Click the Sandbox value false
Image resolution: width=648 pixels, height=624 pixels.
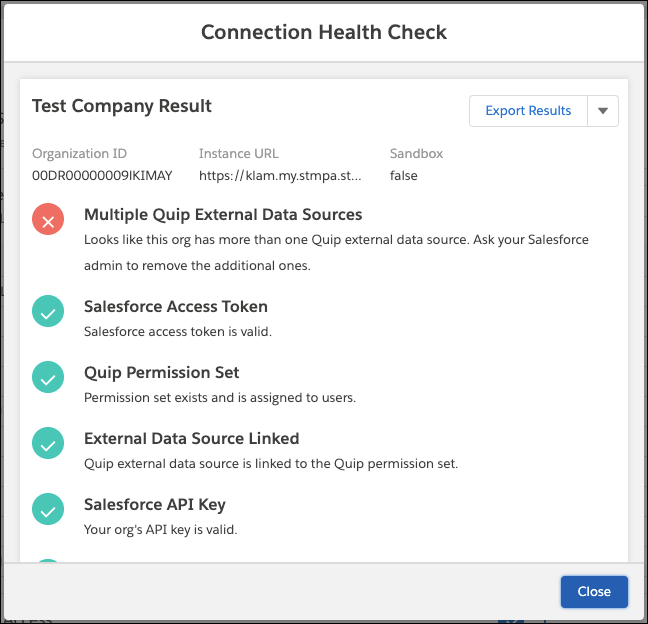coord(403,176)
